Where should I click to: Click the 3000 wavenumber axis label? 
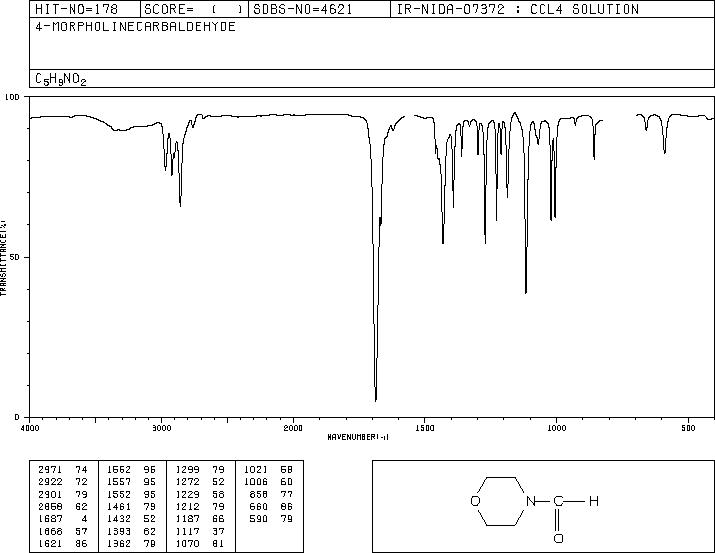(x=161, y=428)
